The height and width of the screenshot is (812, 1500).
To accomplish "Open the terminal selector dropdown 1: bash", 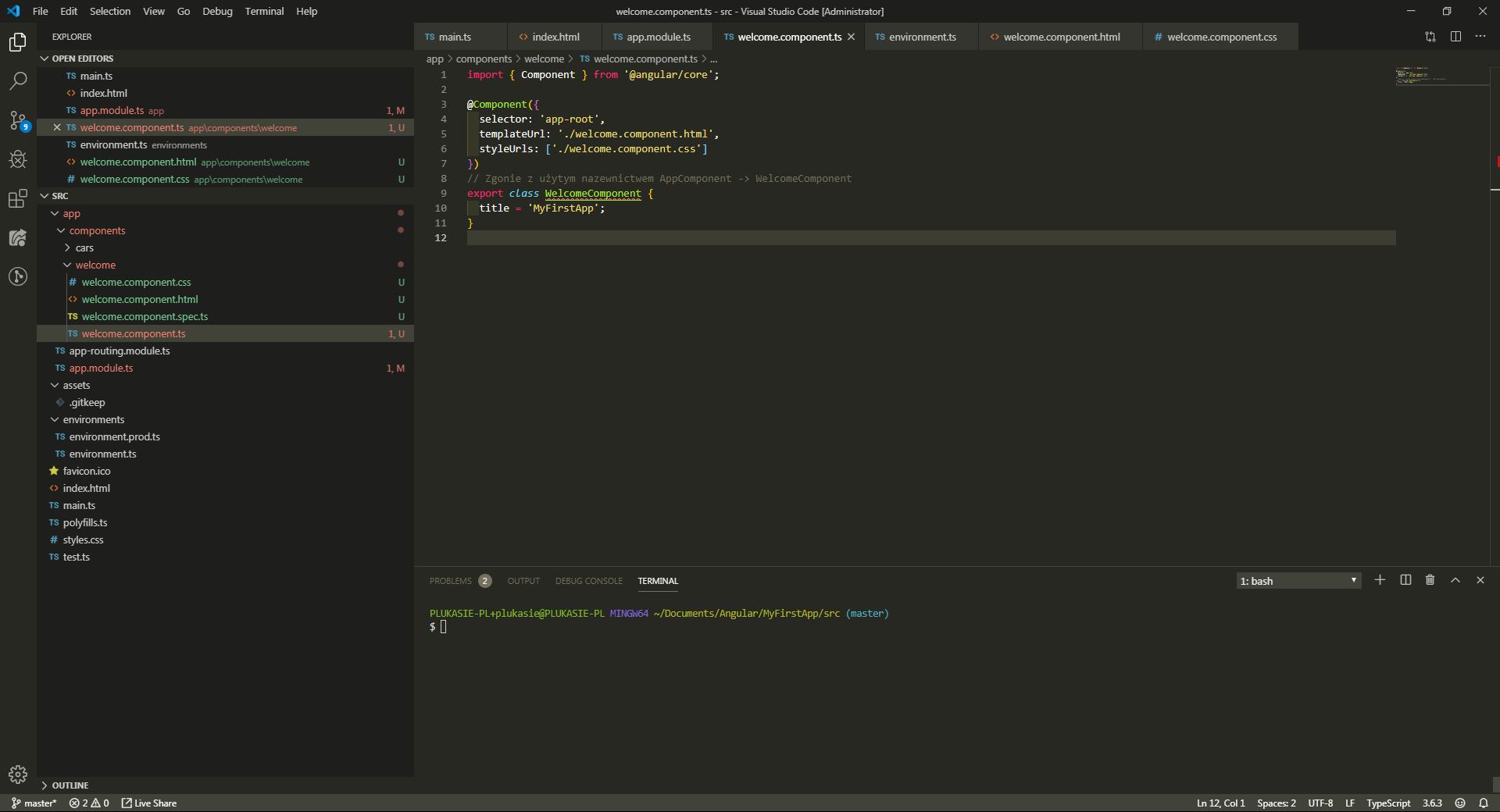I will tap(1298, 580).
